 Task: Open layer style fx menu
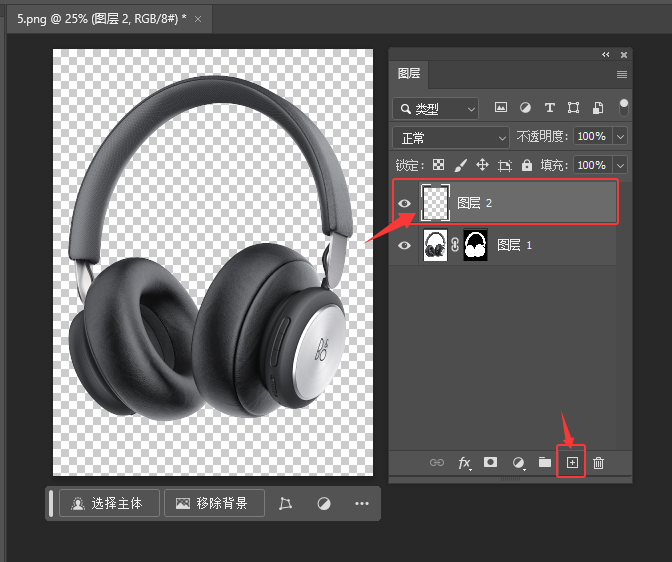coord(464,463)
